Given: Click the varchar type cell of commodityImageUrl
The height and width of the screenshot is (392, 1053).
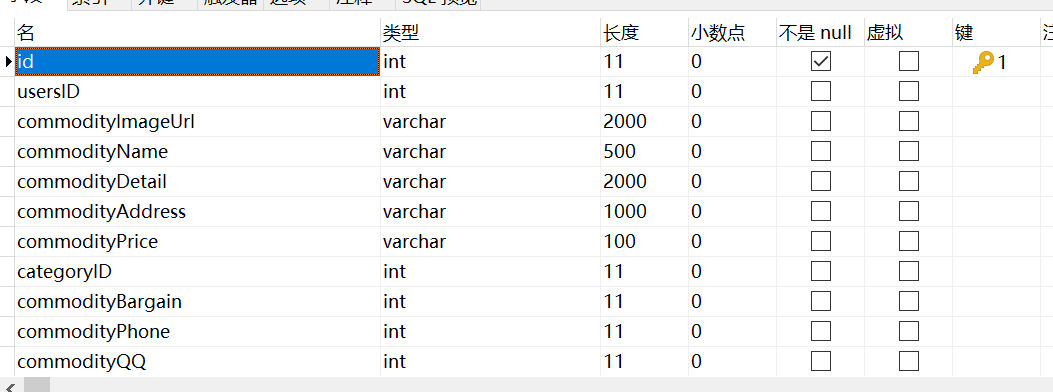Looking at the screenshot, I should (490, 121).
